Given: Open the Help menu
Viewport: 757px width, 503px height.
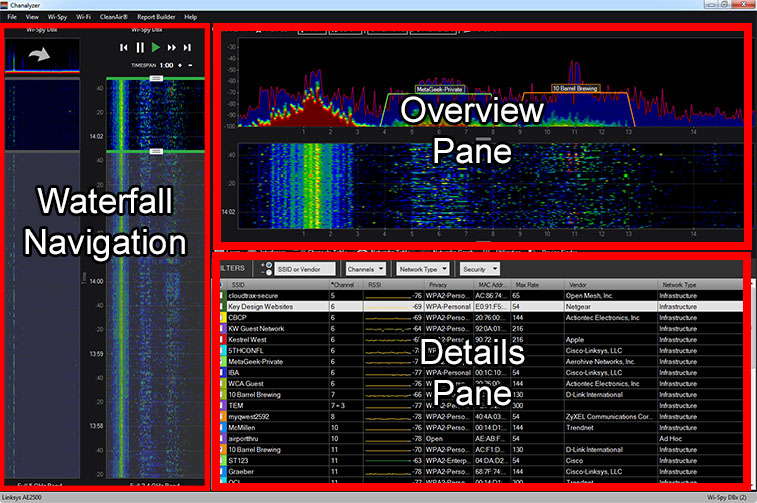Looking at the screenshot, I should coord(191,17).
